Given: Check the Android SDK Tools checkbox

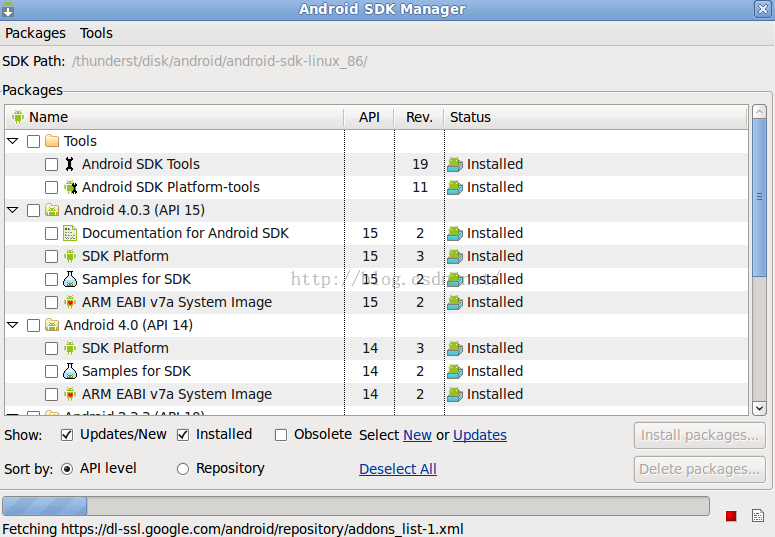Looking at the screenshot, I should coord(51,164).
